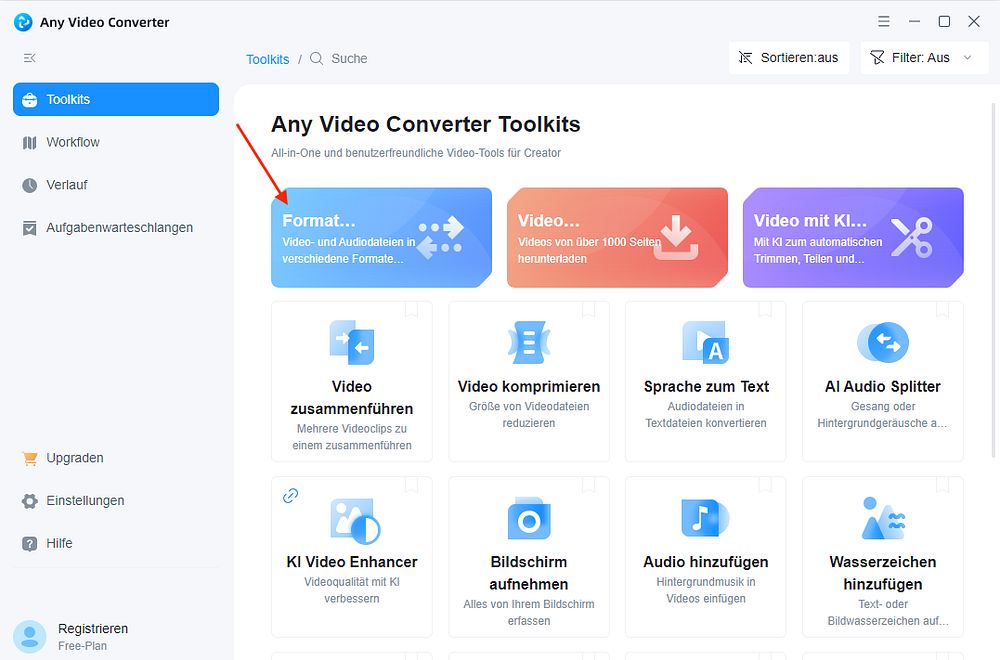
Task: Click 'Größe von Videodateien reduzieren' description
Action: pyautogui.click(x=529, y=414)
